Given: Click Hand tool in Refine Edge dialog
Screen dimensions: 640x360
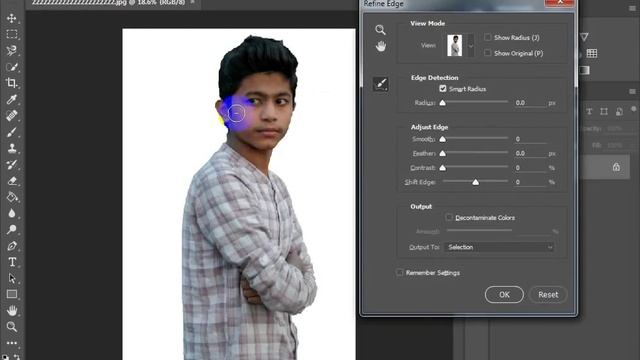Looking at the screenshot, I should (x=380, y=47).
